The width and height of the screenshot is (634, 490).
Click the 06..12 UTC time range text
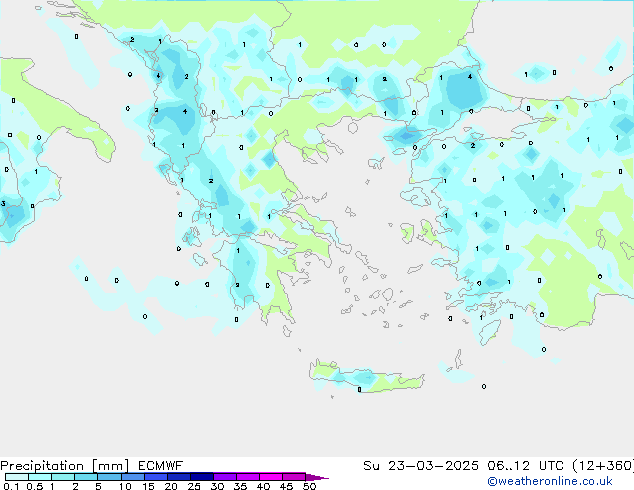(x=526, y=466)
